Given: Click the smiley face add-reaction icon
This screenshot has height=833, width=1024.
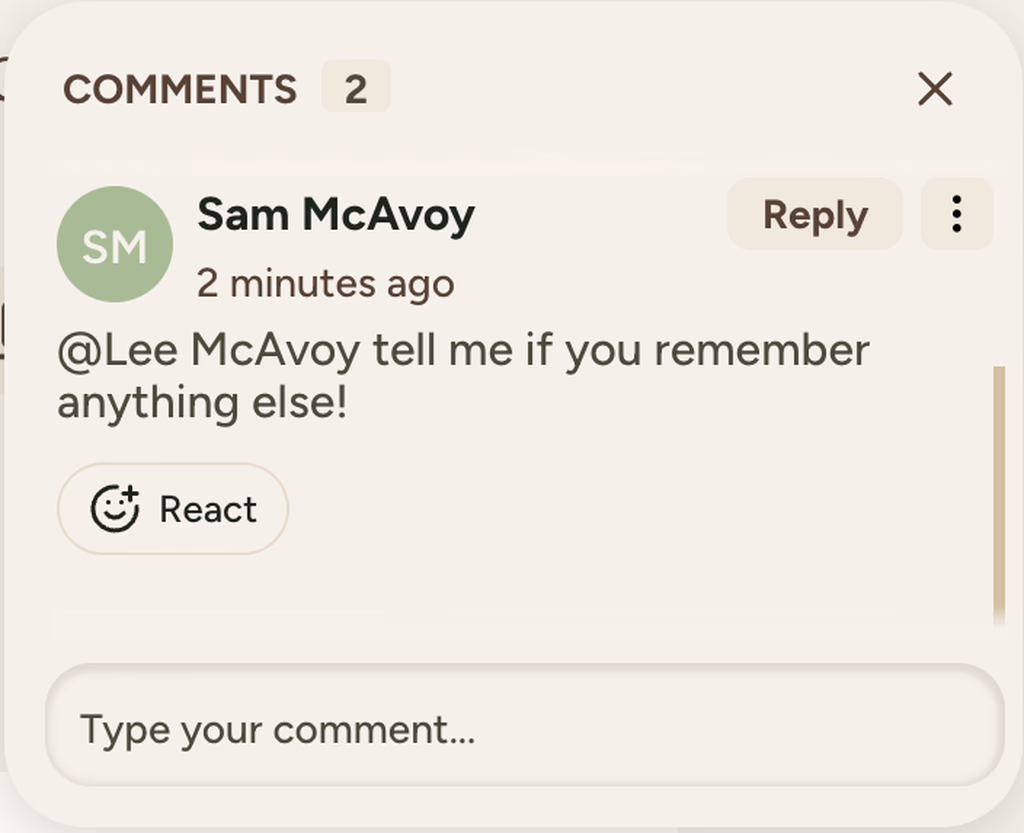Looking at the screenshot, I should (115, 509).
